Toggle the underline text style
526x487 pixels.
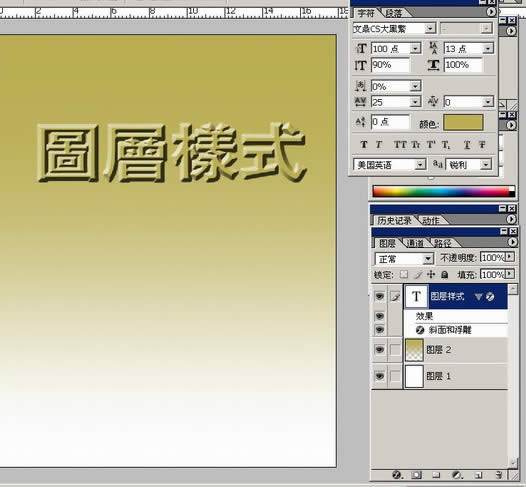(467, 145)
